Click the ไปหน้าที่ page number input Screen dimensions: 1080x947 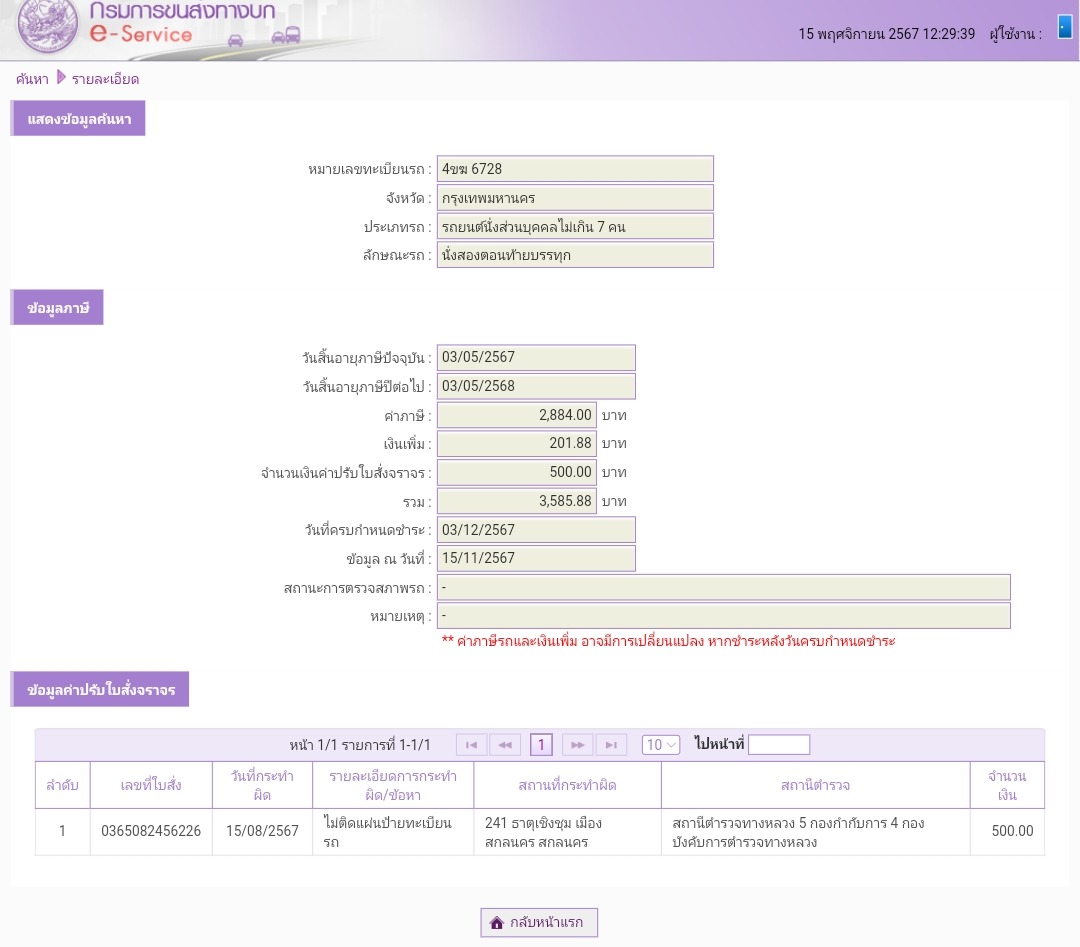[779, 745]
